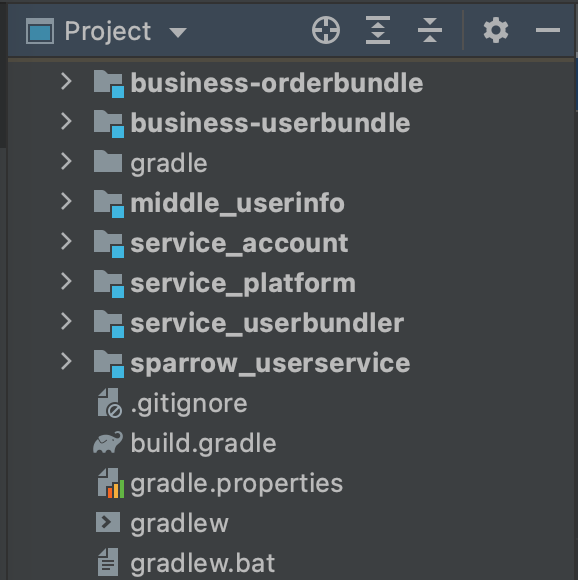Select the middle_userinfo module
This screenshot has width=578, height=580.
tap(237, 203)
